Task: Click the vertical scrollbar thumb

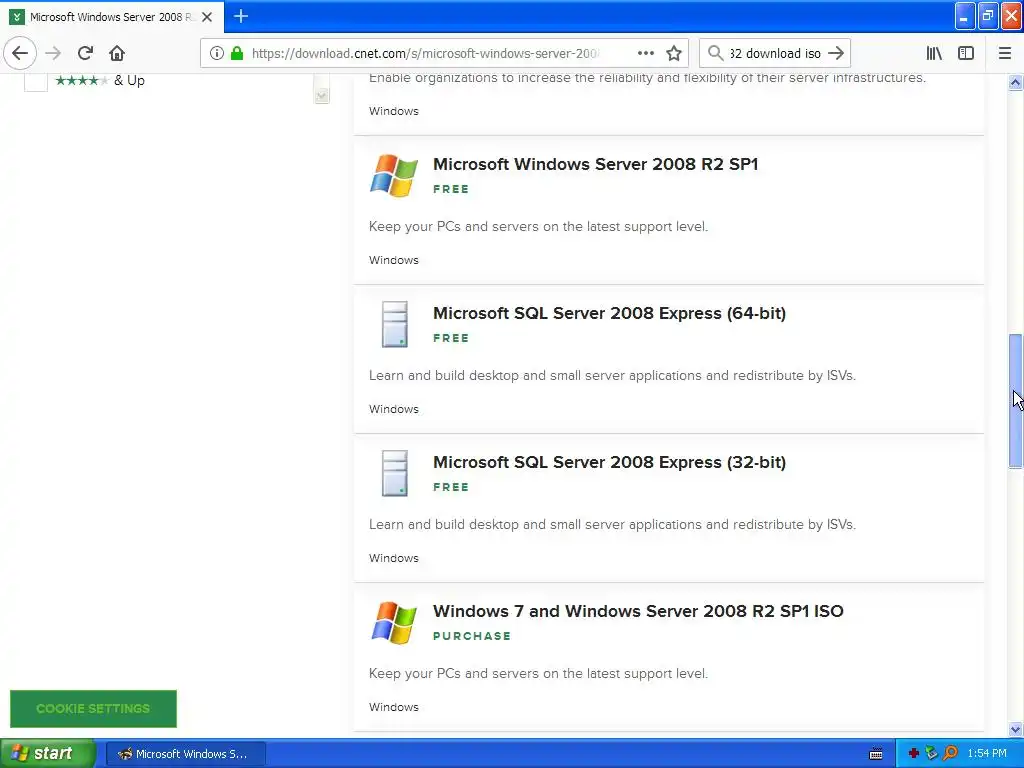Action: (x=1015, y=400)
